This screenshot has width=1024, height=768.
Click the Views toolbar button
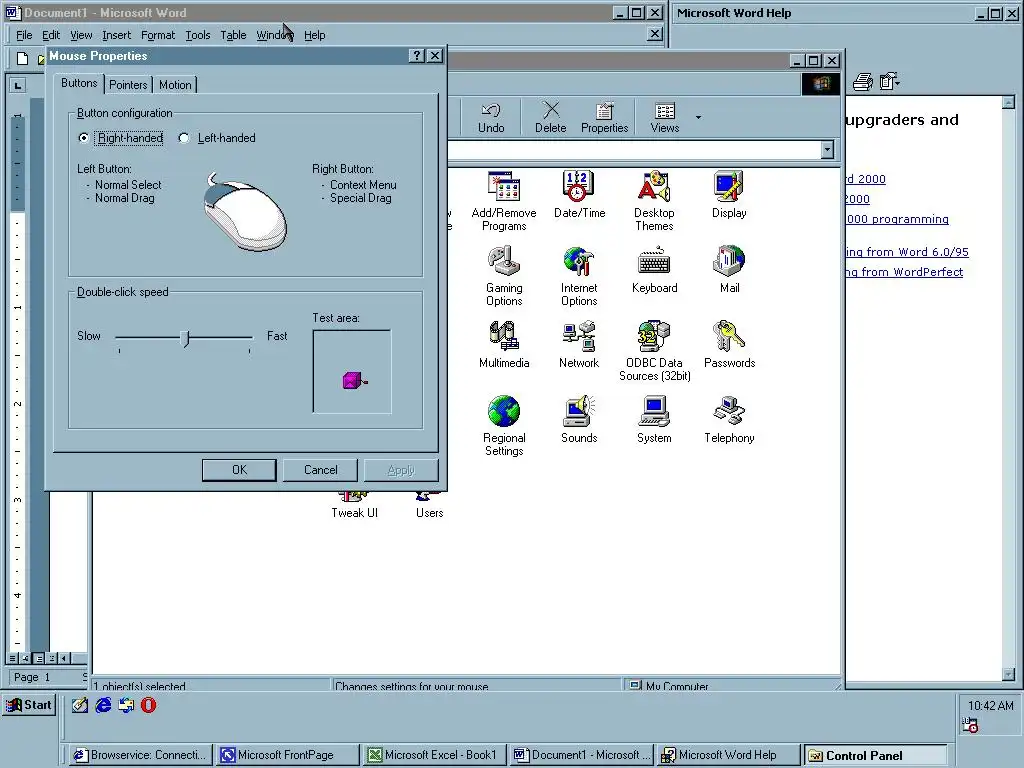[664, 118]
